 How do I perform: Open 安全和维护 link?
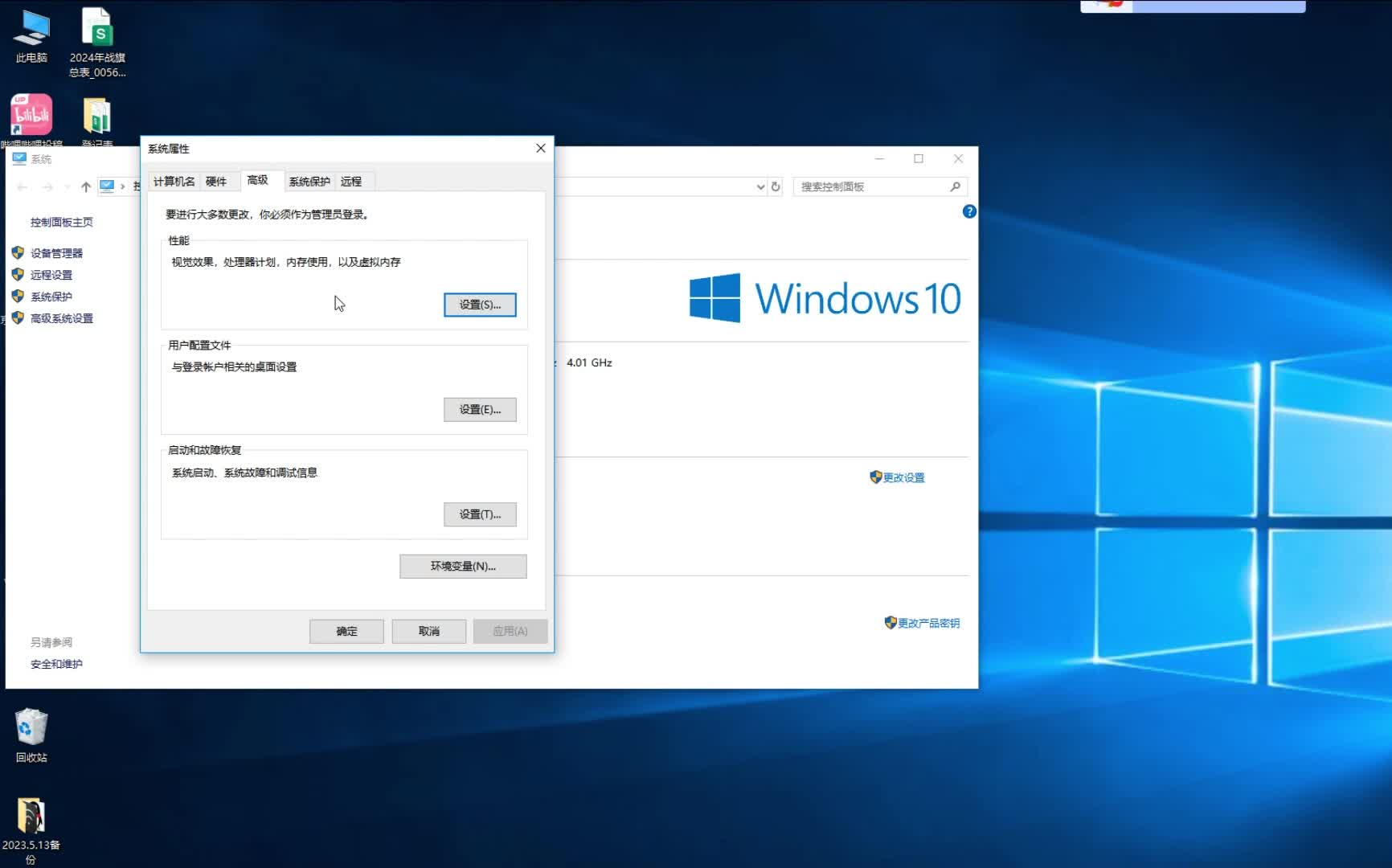[56, 664]
